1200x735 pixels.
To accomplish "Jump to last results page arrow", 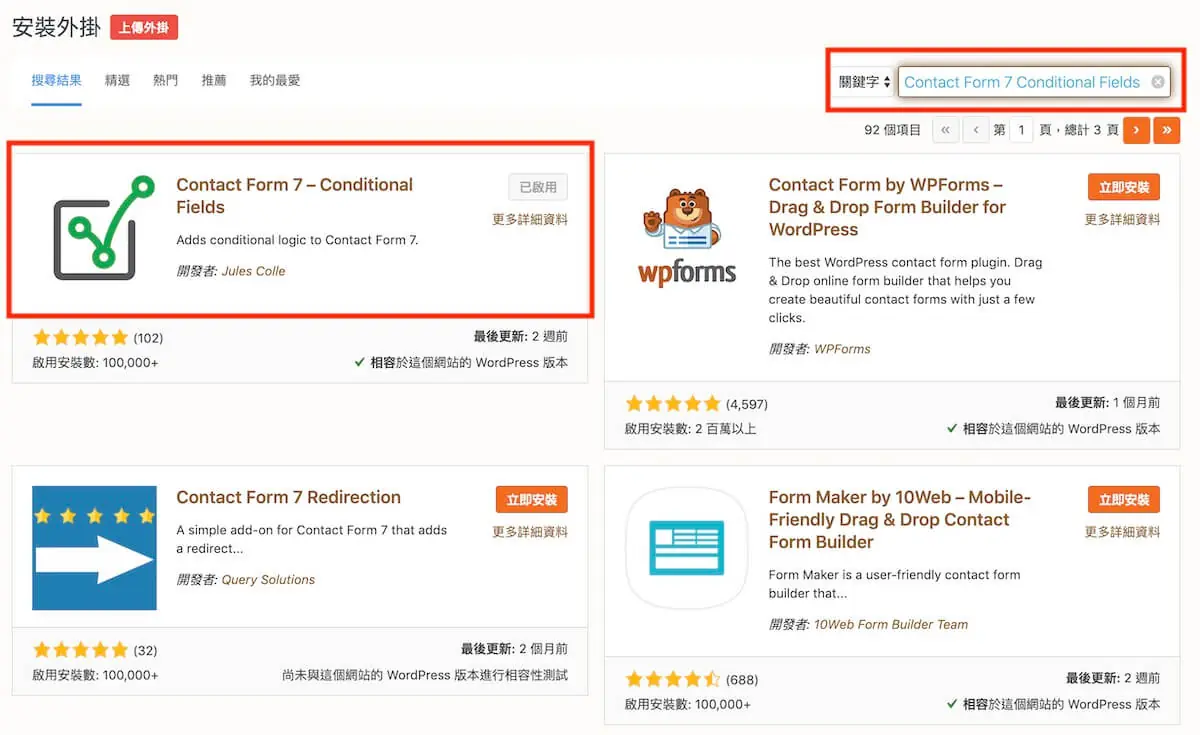I will [1166, 130].
